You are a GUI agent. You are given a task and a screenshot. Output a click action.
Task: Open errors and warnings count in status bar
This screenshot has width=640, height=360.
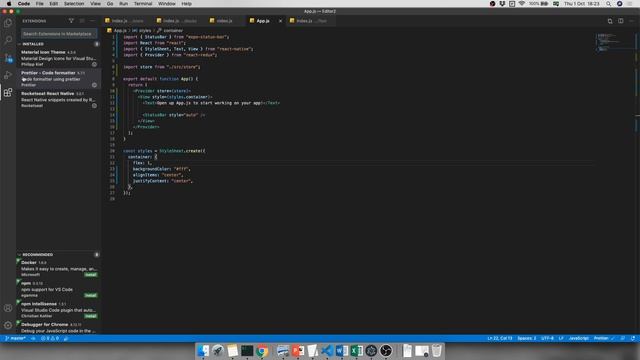tap(50, 338)
